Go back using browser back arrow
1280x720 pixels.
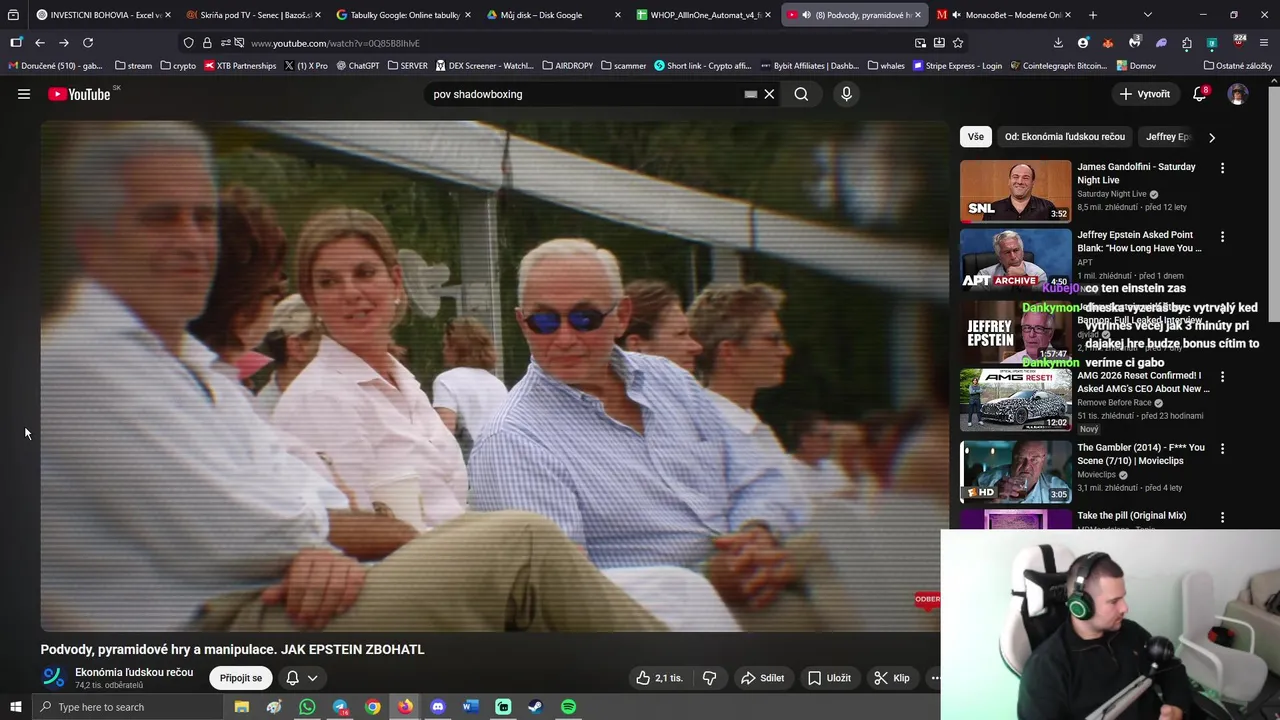coord(40,43)
